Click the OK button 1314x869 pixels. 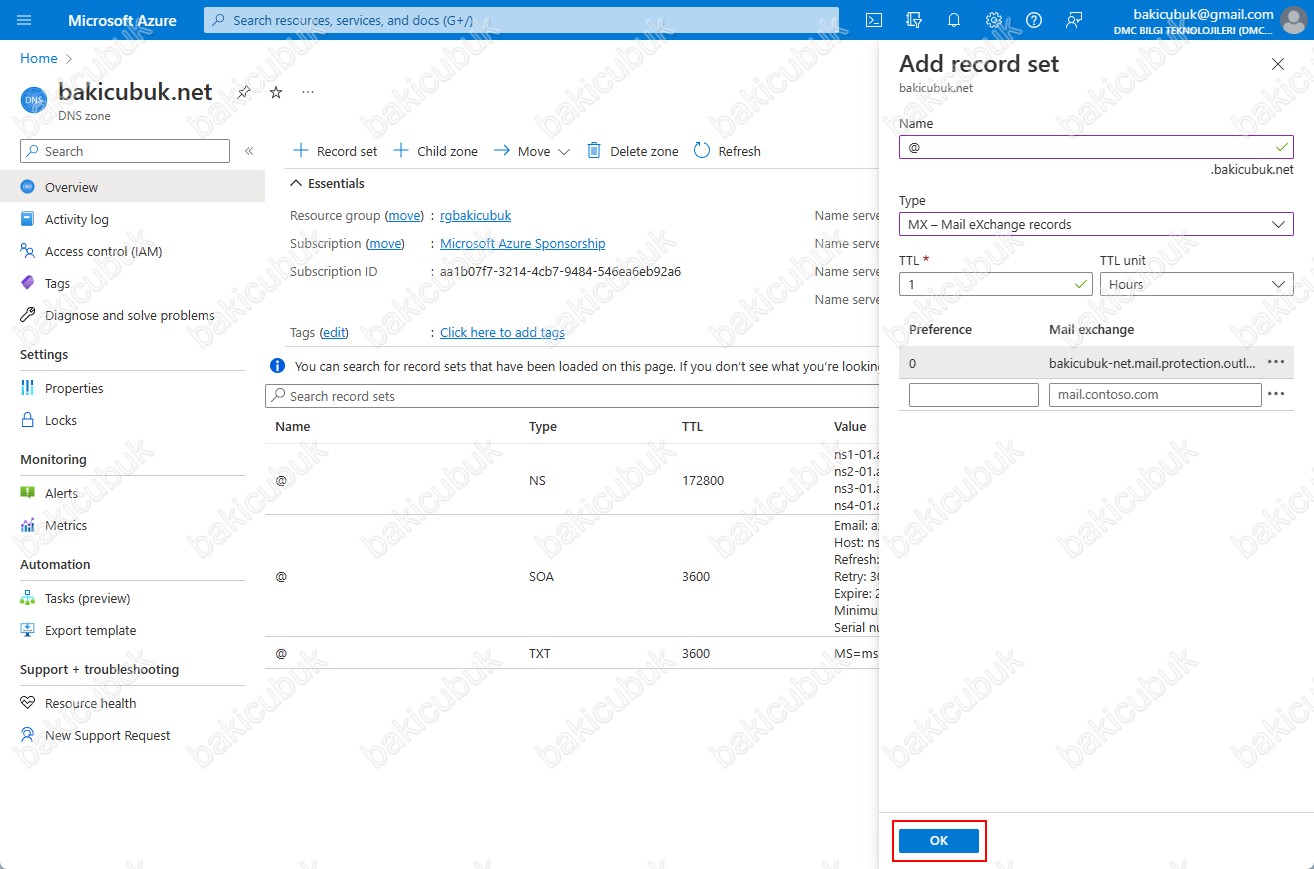(x=938, y=841)
